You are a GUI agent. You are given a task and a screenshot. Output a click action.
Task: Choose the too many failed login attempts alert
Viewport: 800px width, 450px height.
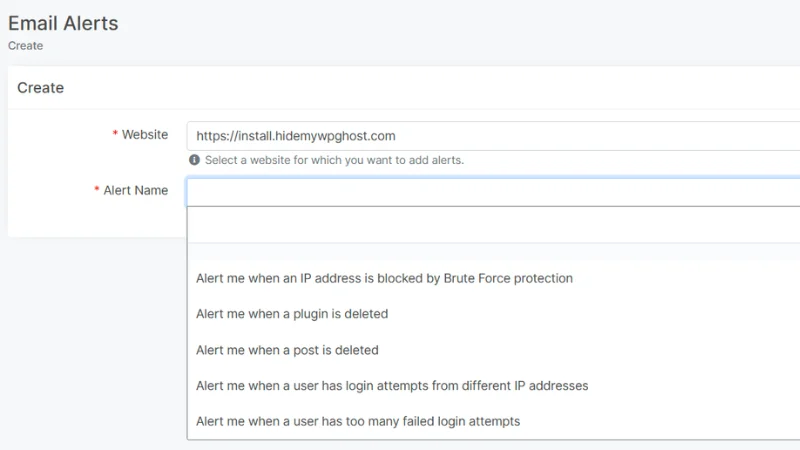358,421
